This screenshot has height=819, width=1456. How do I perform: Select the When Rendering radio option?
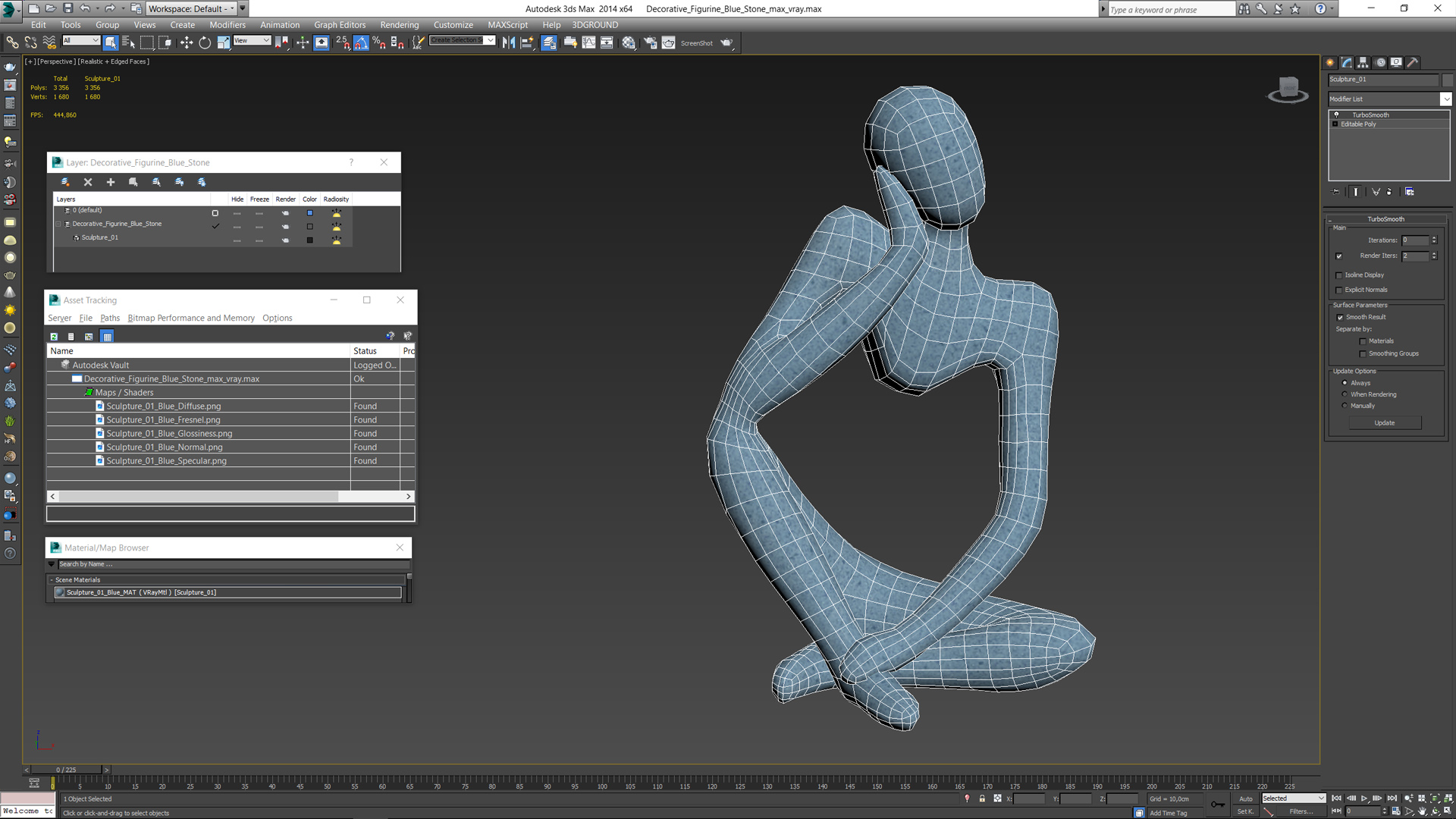coord(1345,394)
